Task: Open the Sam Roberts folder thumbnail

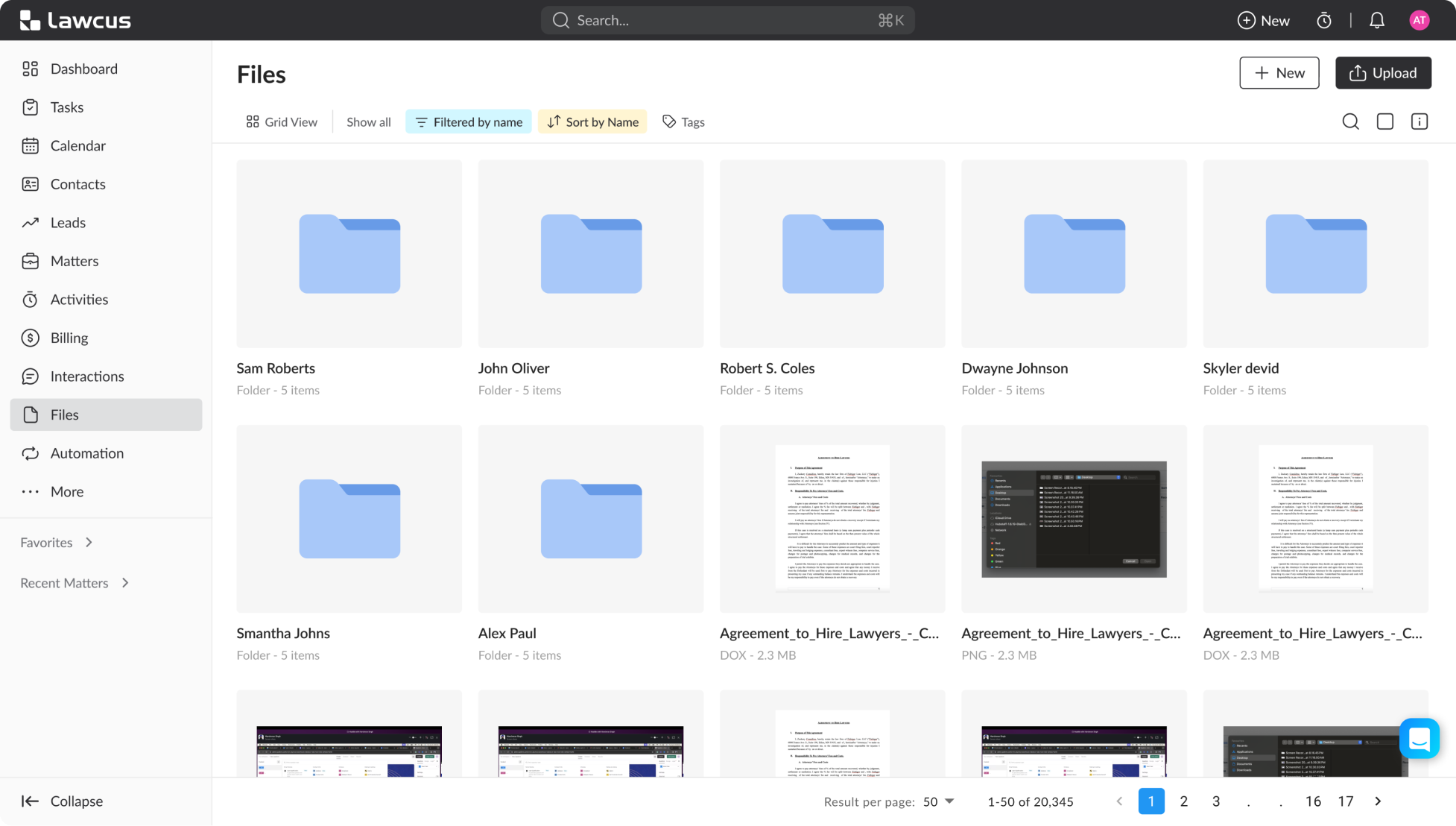Action: 349,253
